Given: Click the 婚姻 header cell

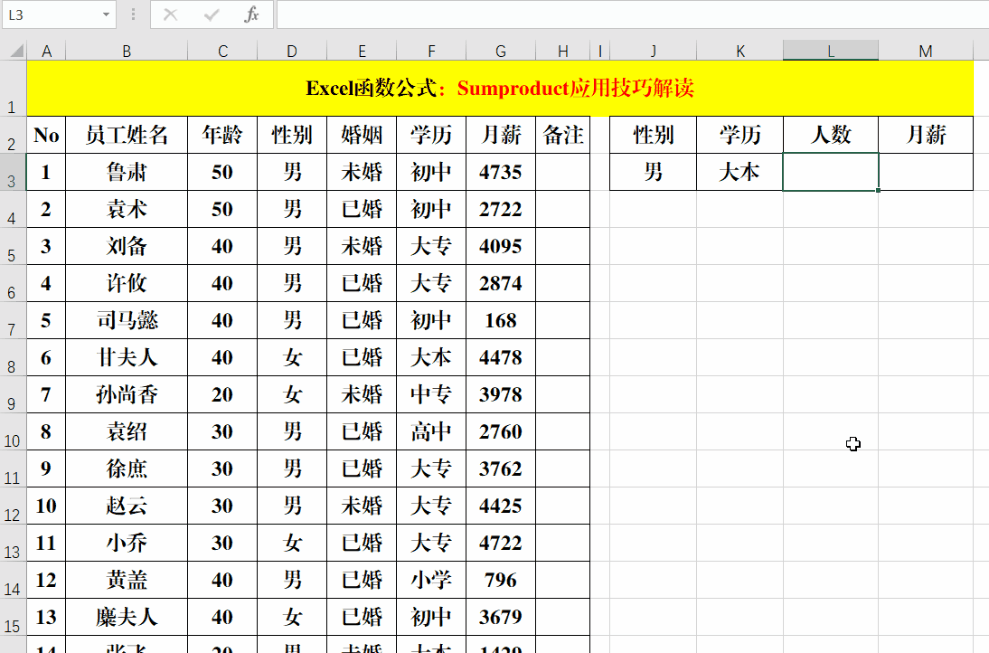Looking at the screenshot, I should click(362, 135).
